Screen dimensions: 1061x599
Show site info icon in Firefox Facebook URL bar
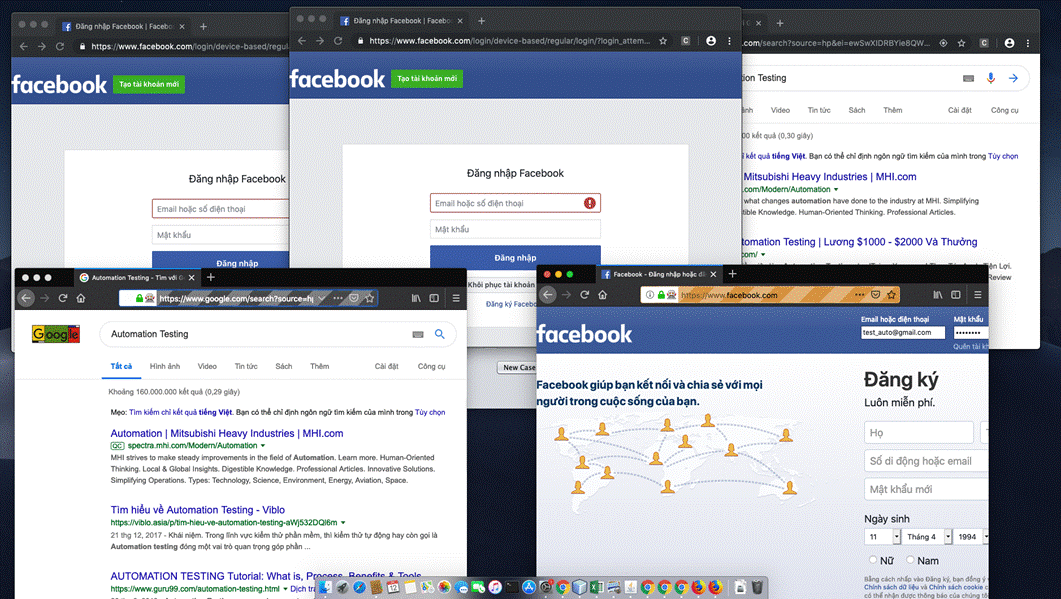coord(650,294)
